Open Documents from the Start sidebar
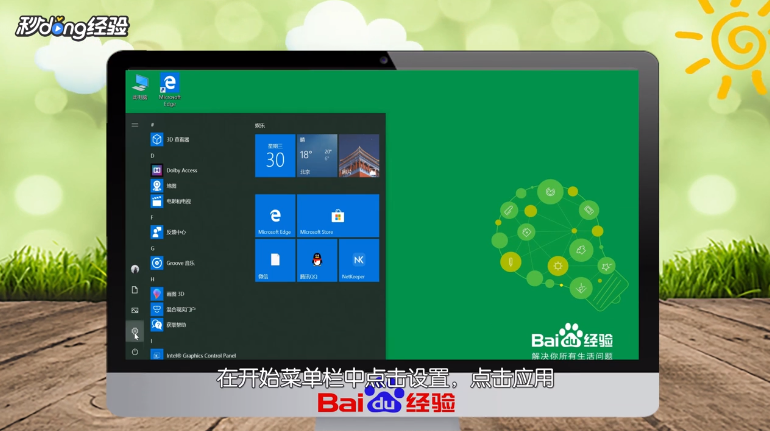Viewport: 770px width, 431px height. pyautogui.click(x=135, y=290)
